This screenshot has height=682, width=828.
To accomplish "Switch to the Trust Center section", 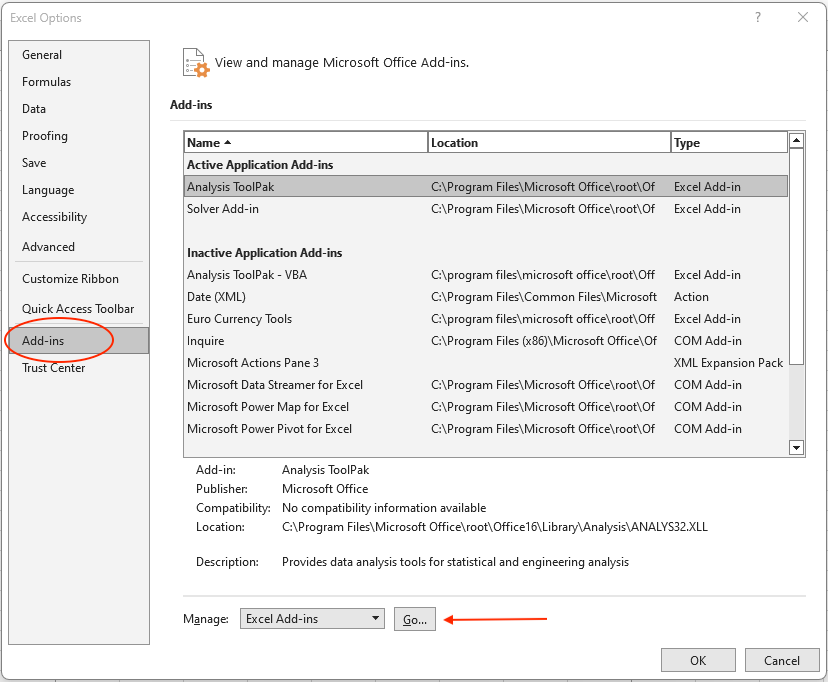I will click(x=54, y=368).
